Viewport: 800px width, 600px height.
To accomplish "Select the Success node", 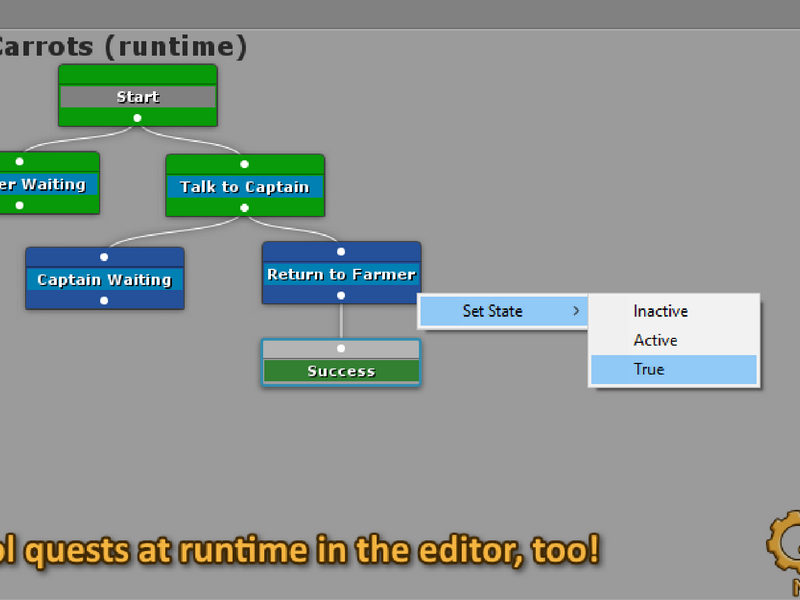I will tap(341, 363).
